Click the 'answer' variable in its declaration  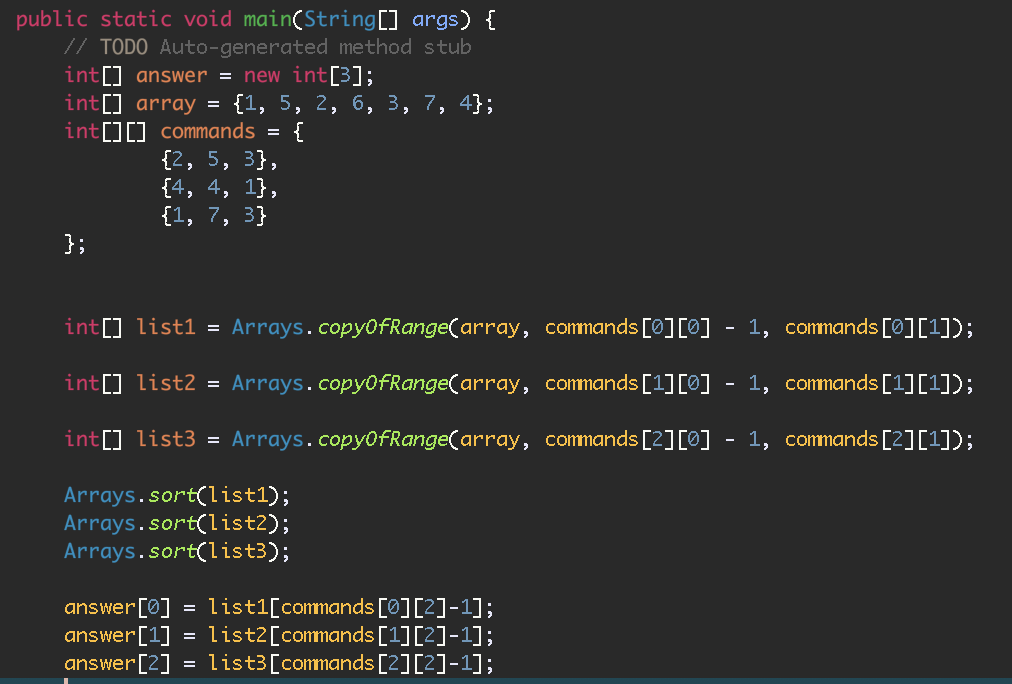172,75
